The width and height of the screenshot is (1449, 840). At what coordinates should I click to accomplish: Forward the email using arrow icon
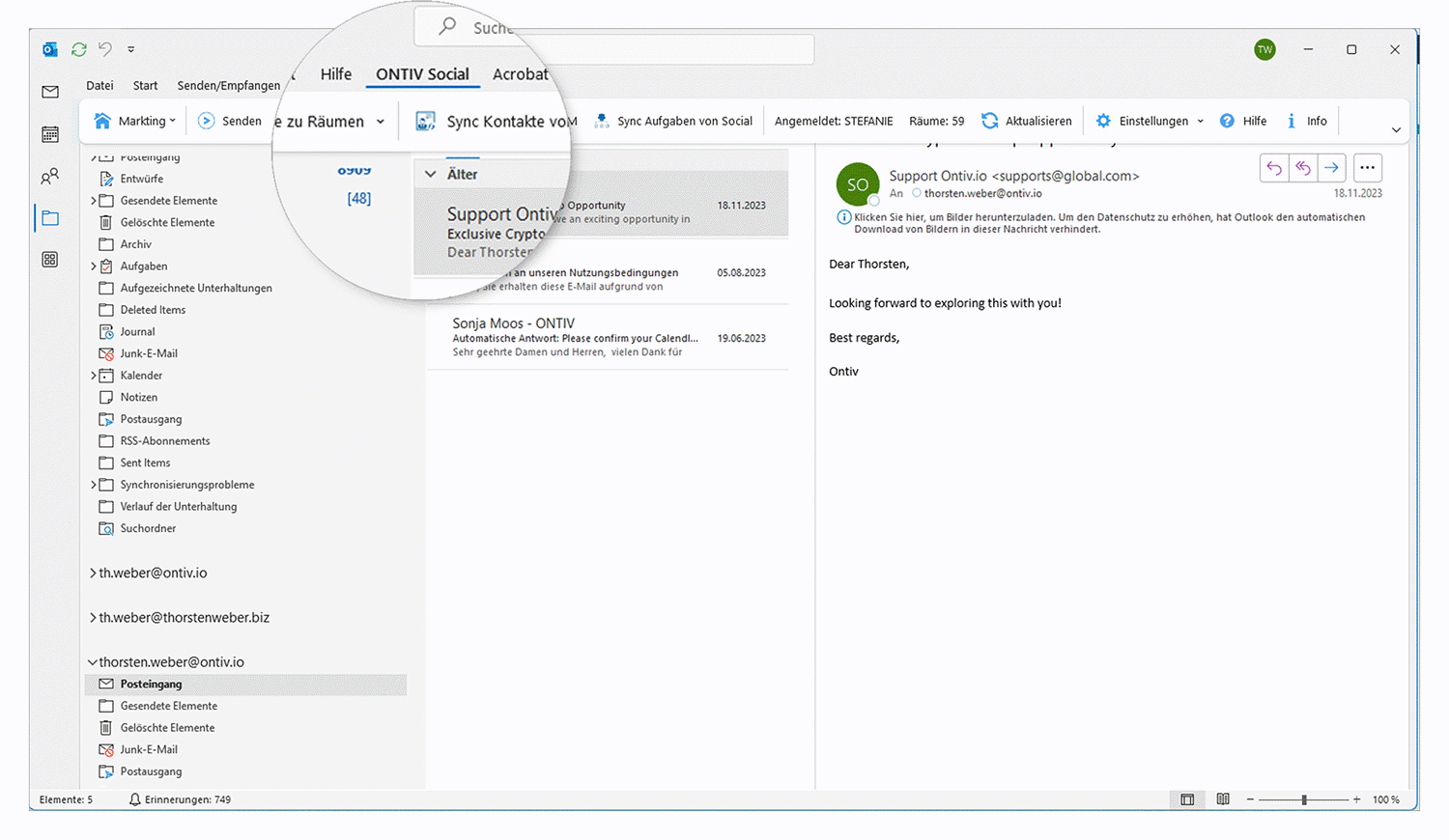pyautogui.click(x=1331, y=168)
